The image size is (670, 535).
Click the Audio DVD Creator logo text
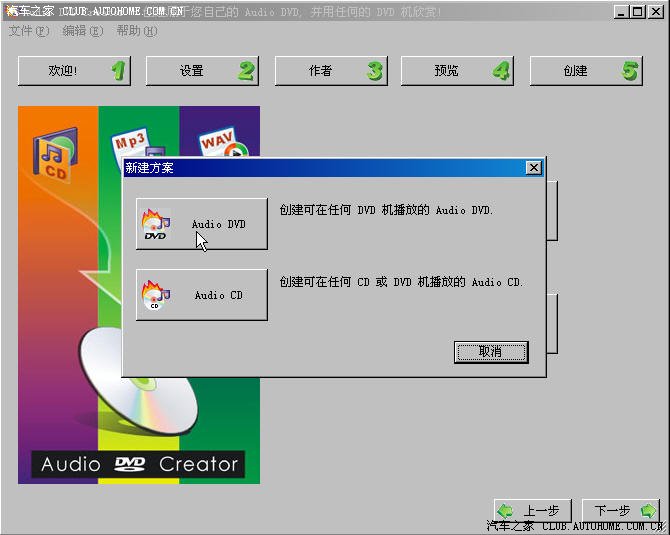click(x=139, y=464)
